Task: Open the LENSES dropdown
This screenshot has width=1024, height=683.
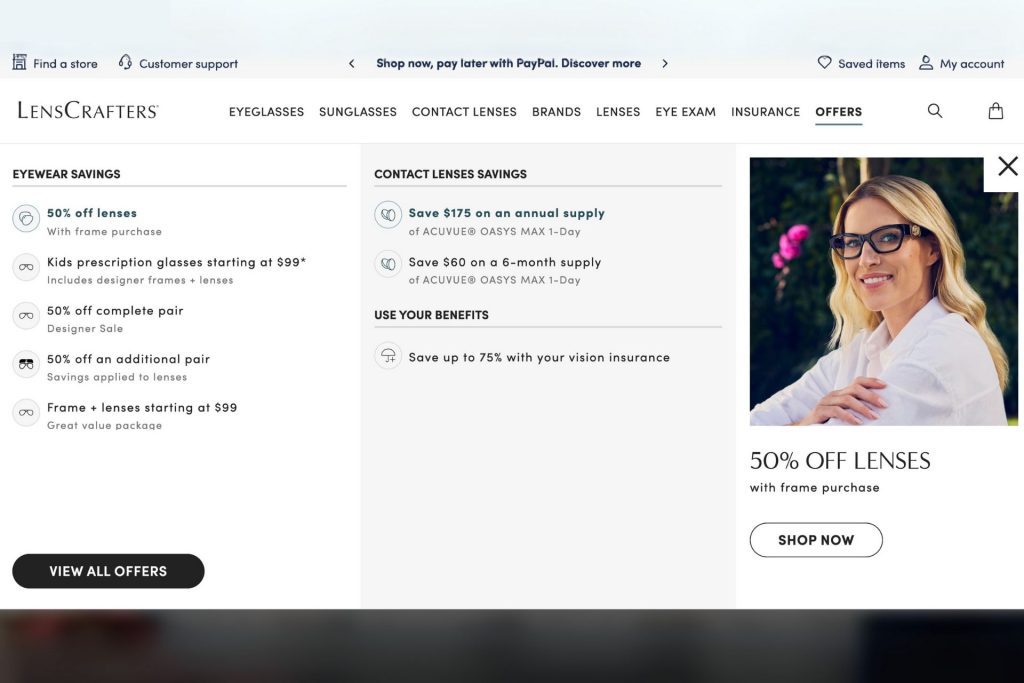Action: pyautogui.click(x=618, y=111)
